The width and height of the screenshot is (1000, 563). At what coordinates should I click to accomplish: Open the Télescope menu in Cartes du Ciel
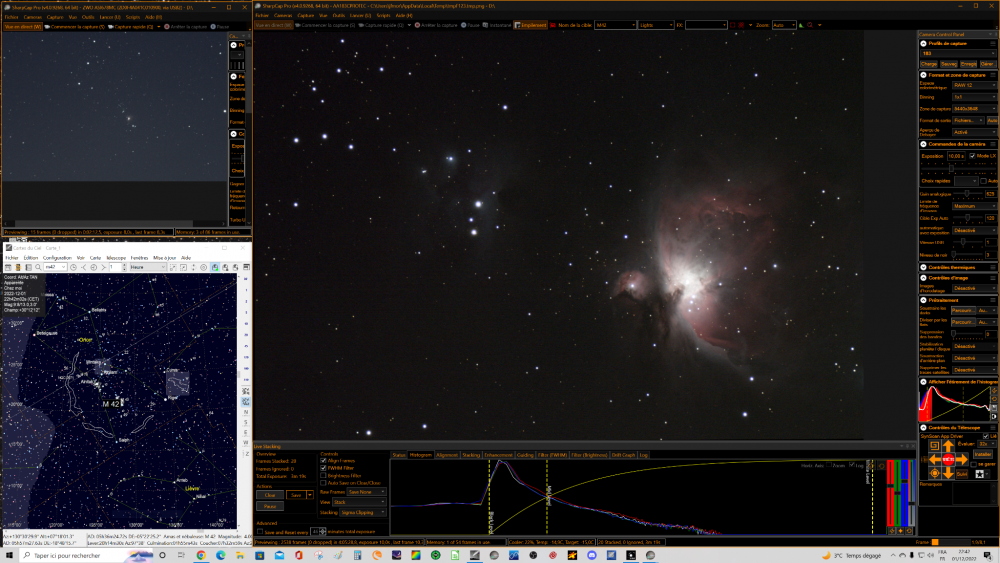(116, 257)
